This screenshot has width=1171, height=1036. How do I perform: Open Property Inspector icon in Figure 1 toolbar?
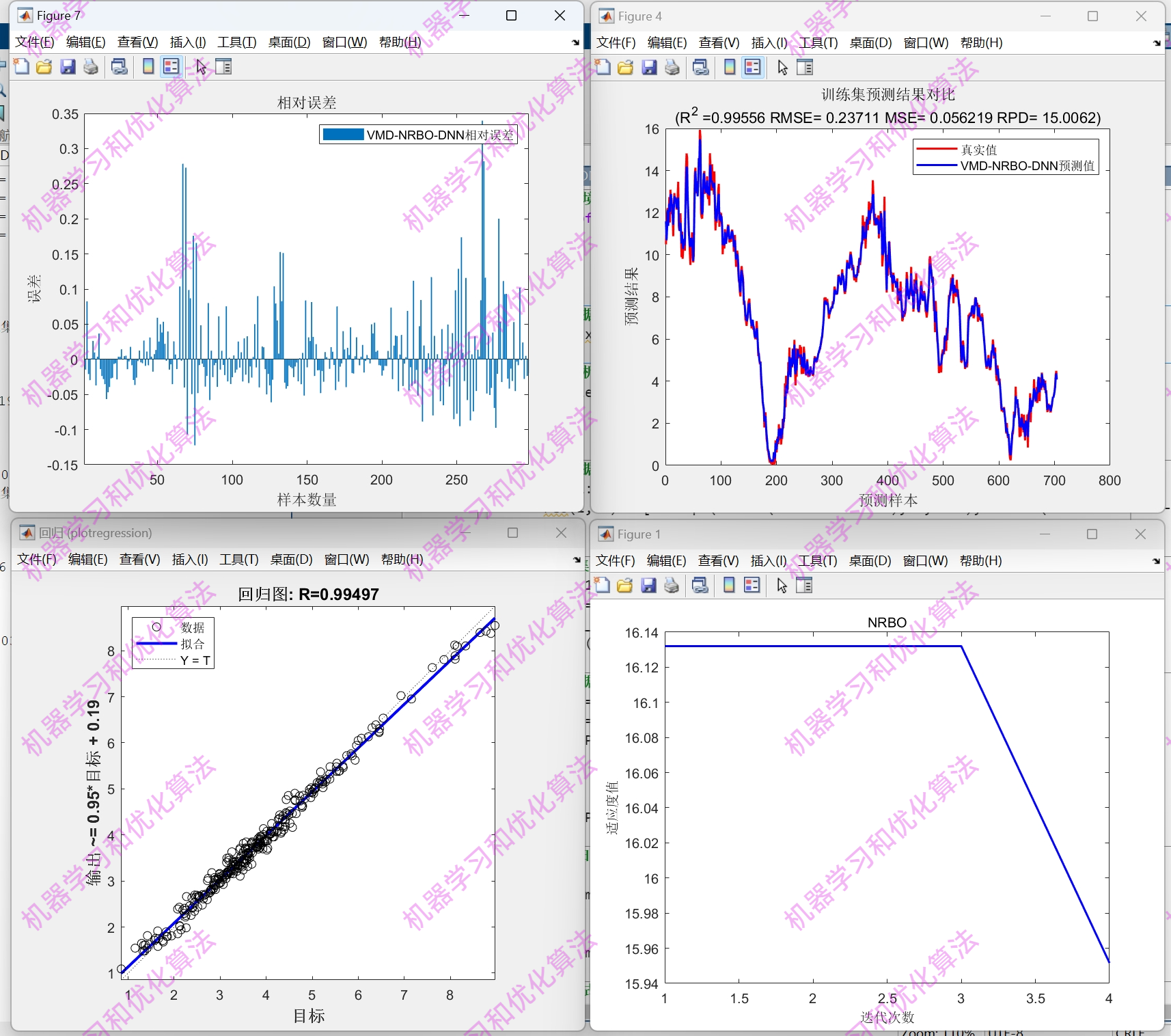[804, 585]
